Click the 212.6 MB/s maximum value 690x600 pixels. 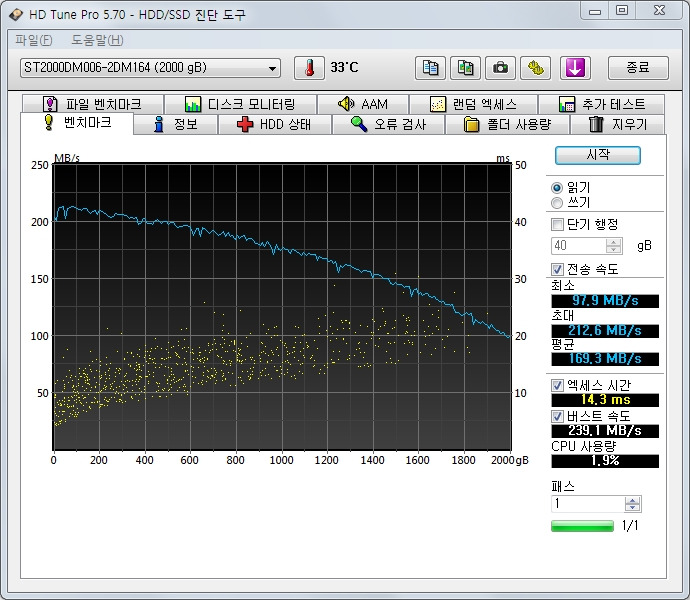click(605, 331)
